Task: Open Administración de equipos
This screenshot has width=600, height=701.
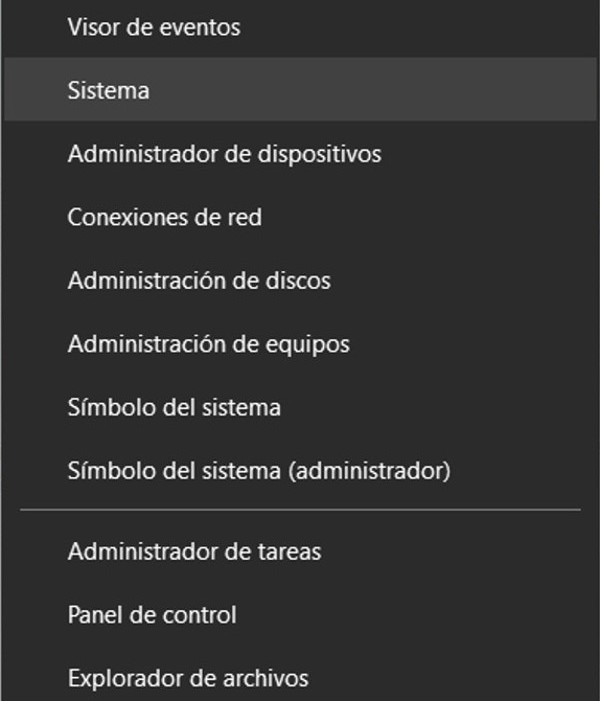Action: [x=209, y=344]
